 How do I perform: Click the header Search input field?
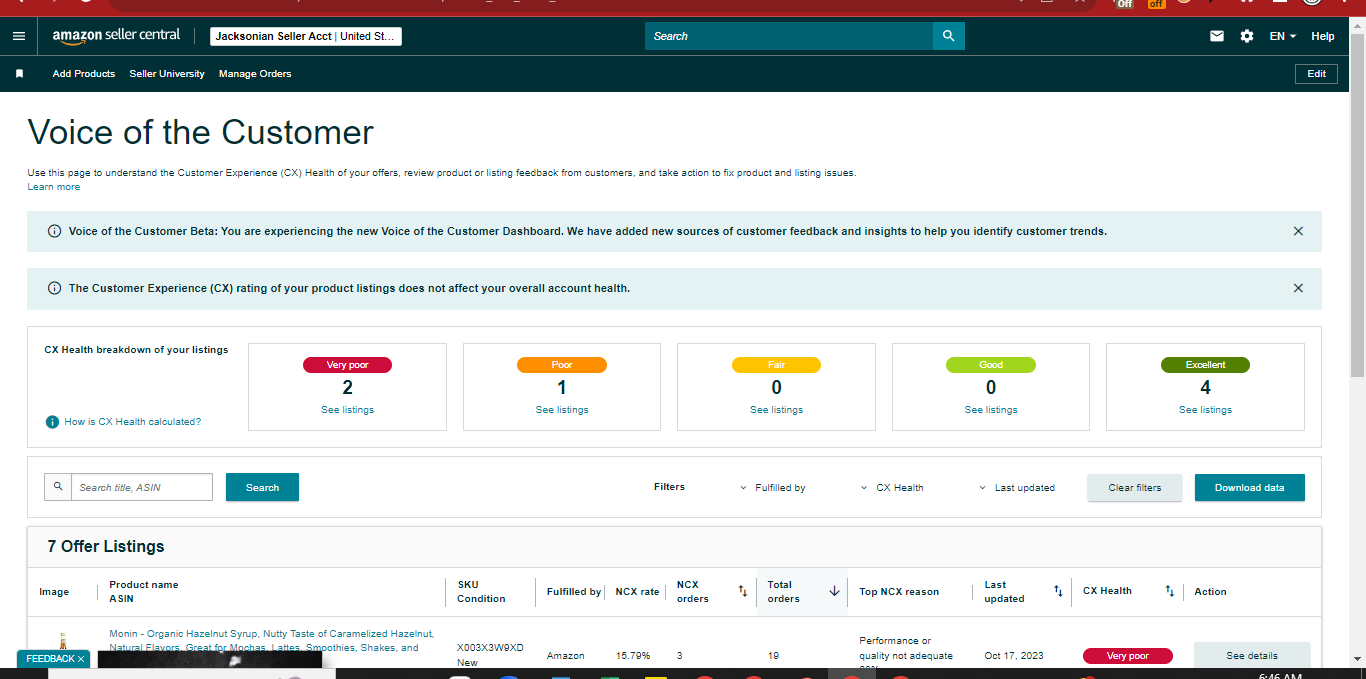[789, 36]
